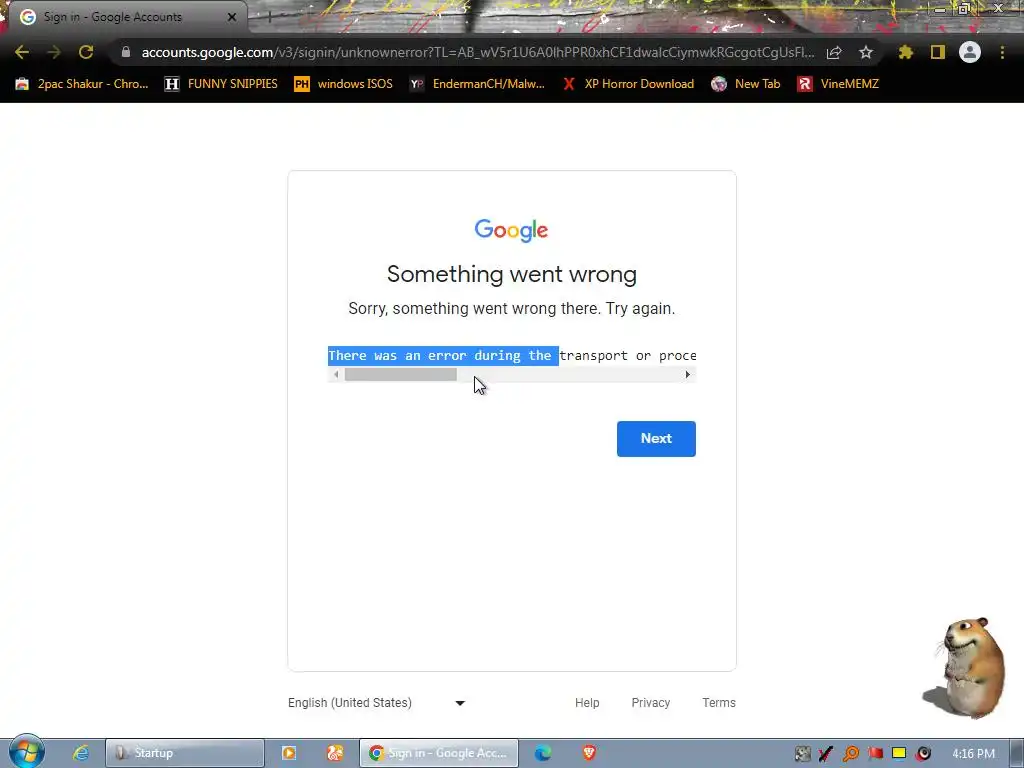Click the 'Something went wrong' heading

tap(511, 274)
